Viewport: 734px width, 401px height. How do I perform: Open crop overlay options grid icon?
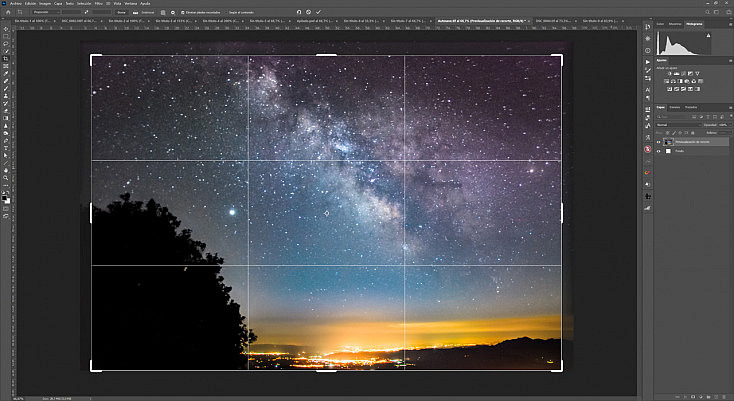[163, 13]
